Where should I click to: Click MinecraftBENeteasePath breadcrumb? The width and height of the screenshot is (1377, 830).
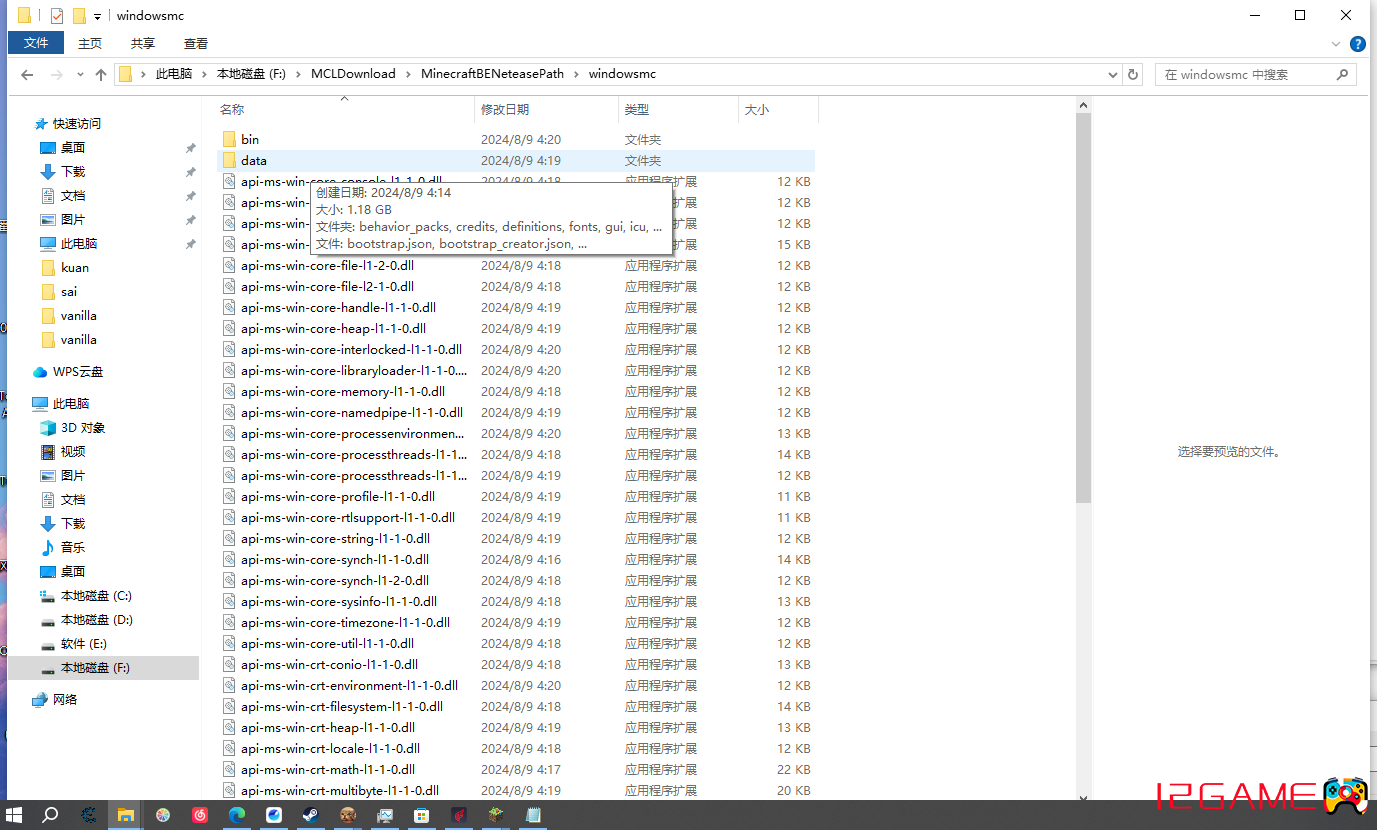492,74
